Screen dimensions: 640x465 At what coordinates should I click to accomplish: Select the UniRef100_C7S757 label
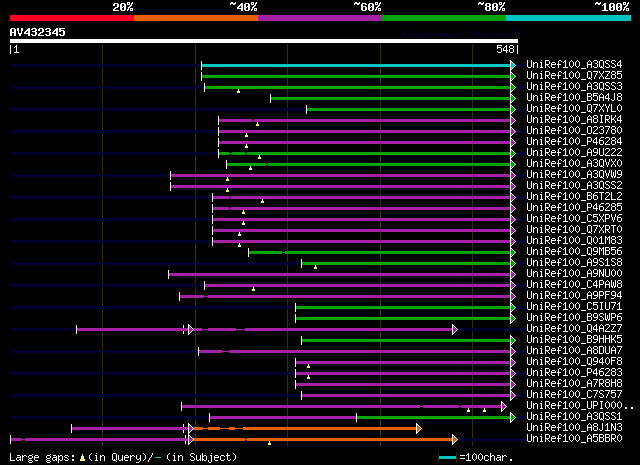click(574, 395)
